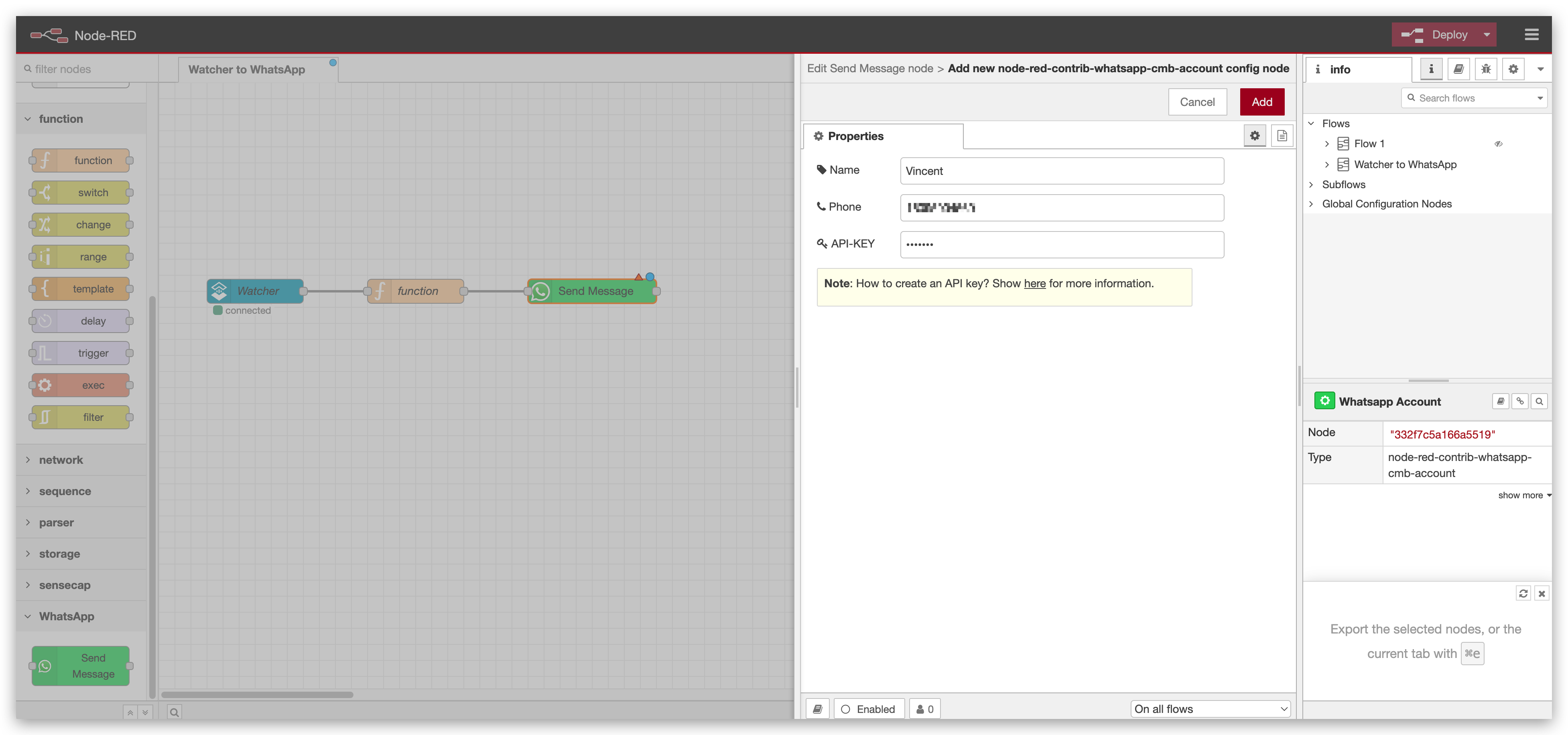The height and width of the screenshot is (735, 1568).
Task: Select the Properties tab
Action: pos(883,136)
